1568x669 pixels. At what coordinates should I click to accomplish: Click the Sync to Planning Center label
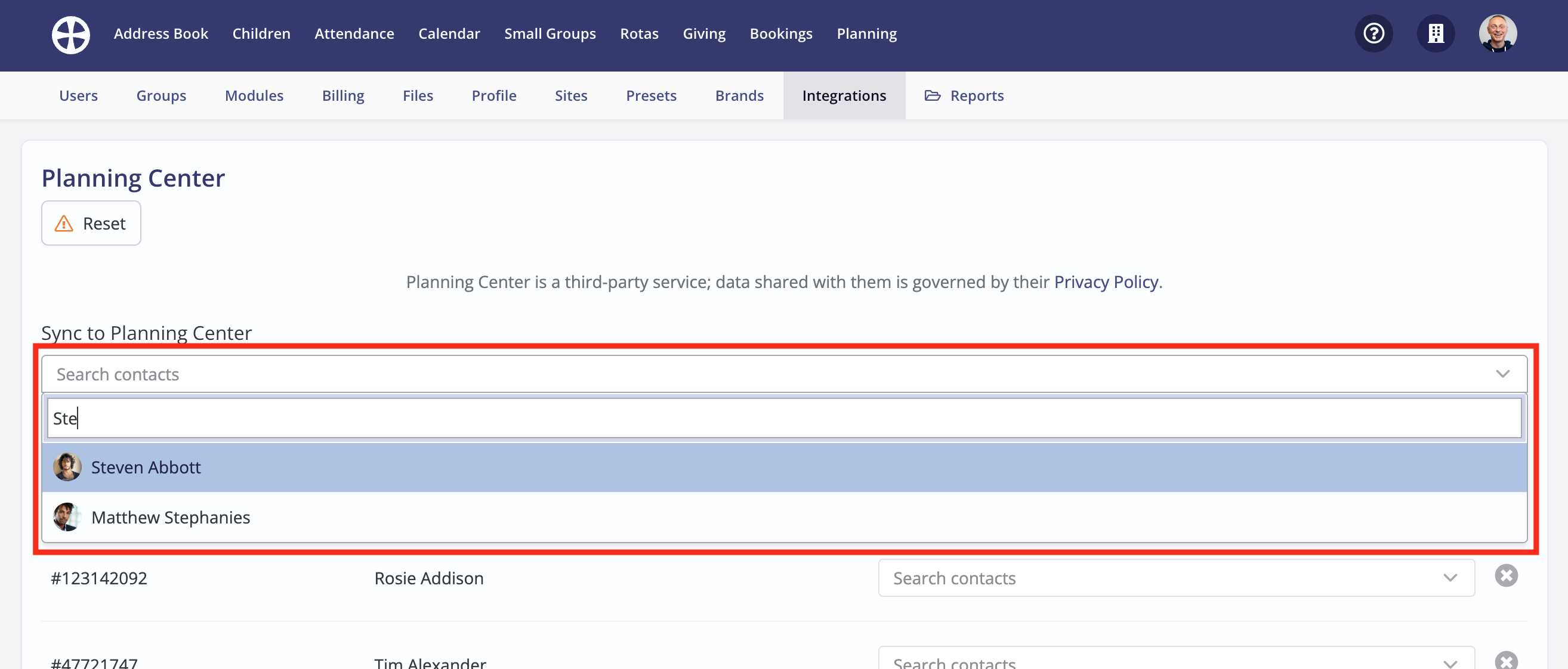[146, 333]
